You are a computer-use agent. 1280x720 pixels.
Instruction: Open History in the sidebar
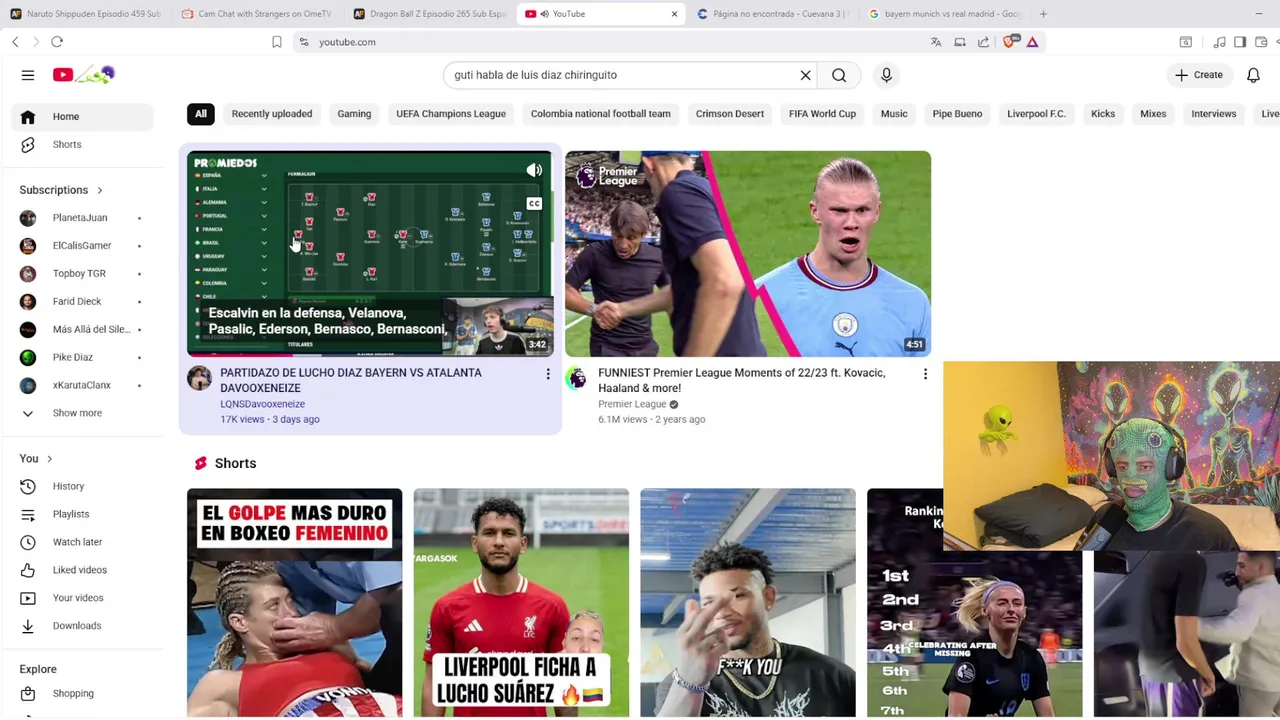point(84,486)
